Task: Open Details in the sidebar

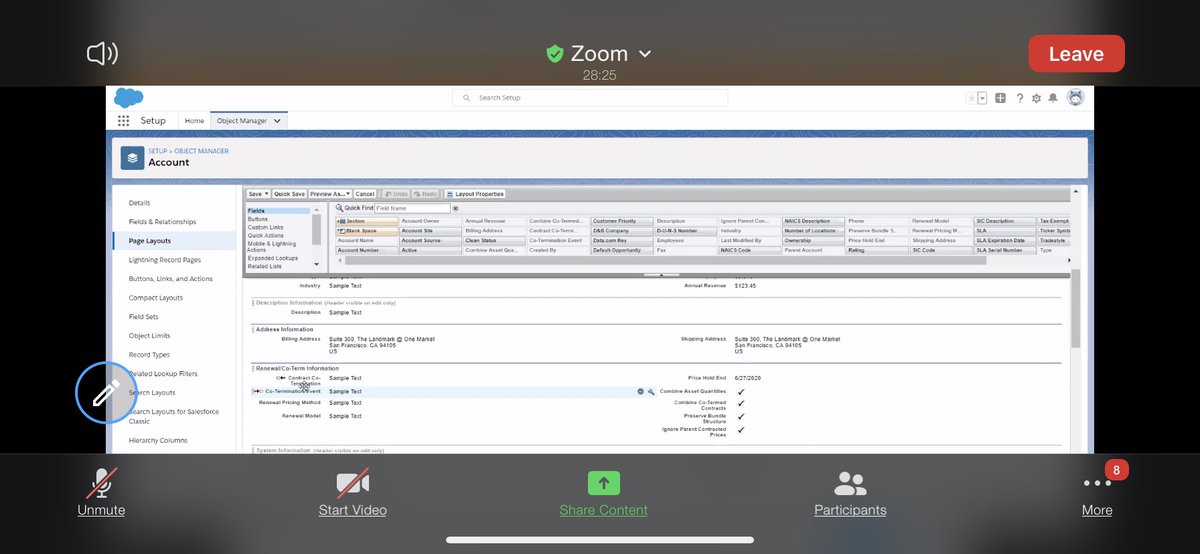Action: click(139, 203)
